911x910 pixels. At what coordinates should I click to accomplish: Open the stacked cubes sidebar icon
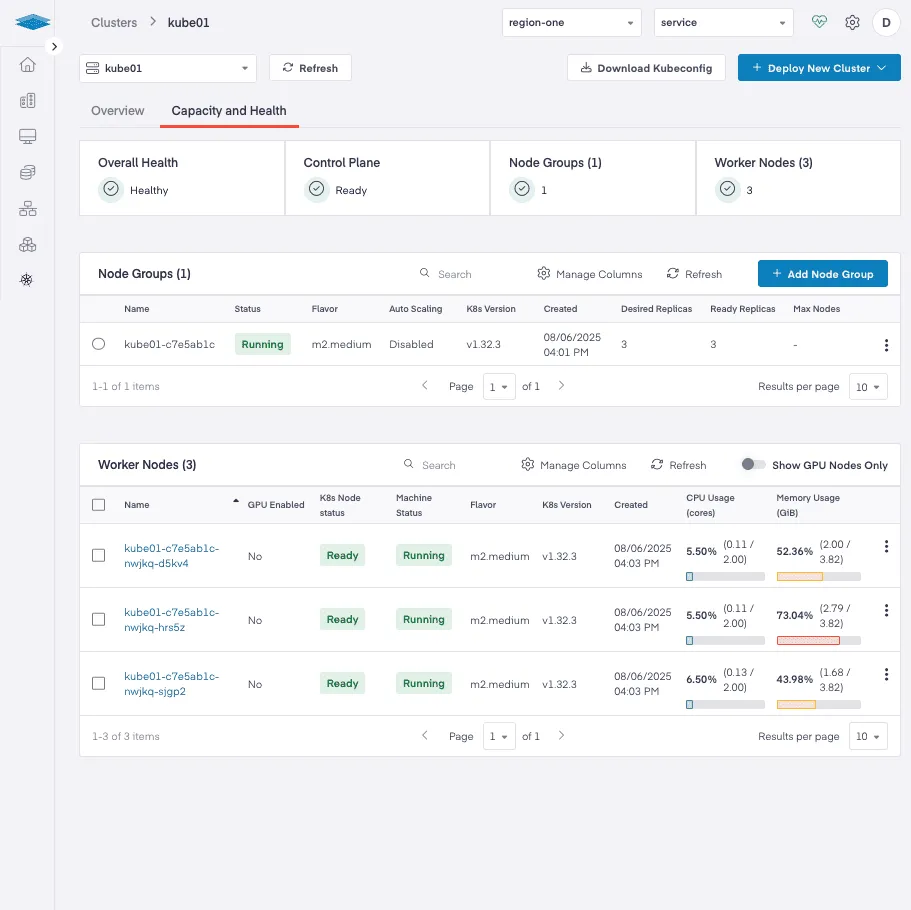27,245
